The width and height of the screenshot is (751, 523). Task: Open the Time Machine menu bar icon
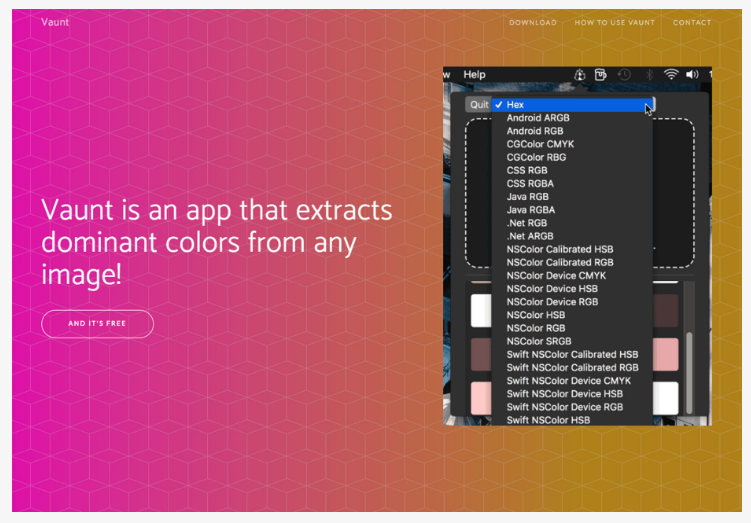click(624, 75)
